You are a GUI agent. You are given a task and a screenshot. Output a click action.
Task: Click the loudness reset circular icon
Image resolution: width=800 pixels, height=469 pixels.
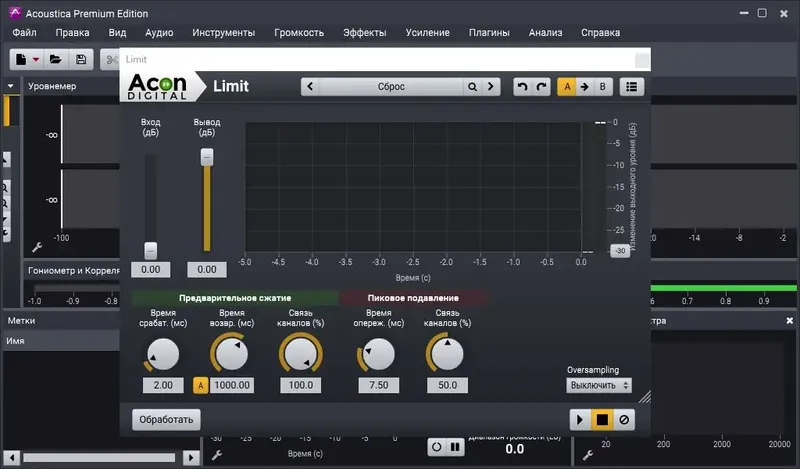click(x=436, y=447)
